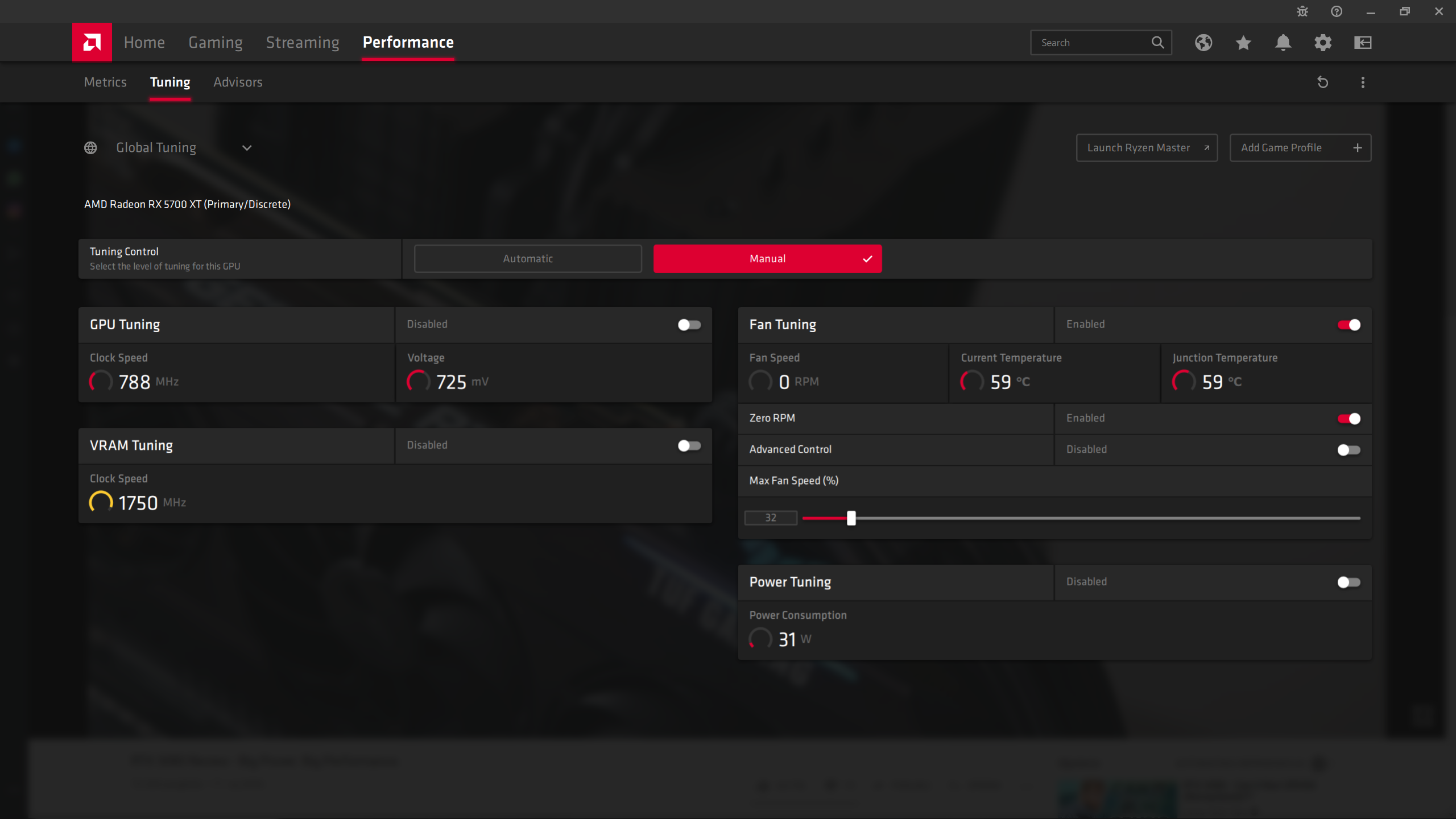Image resolution: width=1456 pixels, height=819 pixels.
Task: Click the notifications bell icon
Action: click(x=1283, y=42)
